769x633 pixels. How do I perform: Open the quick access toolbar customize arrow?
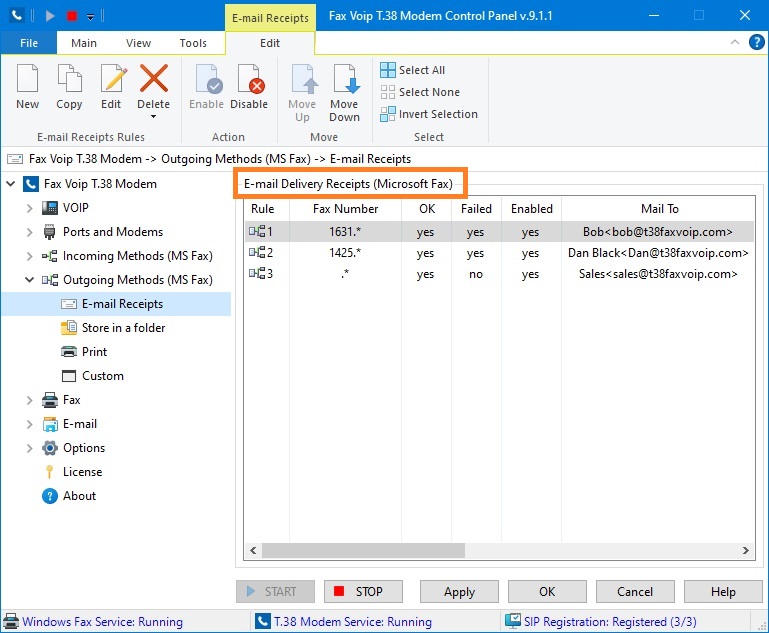click(90, 17)
